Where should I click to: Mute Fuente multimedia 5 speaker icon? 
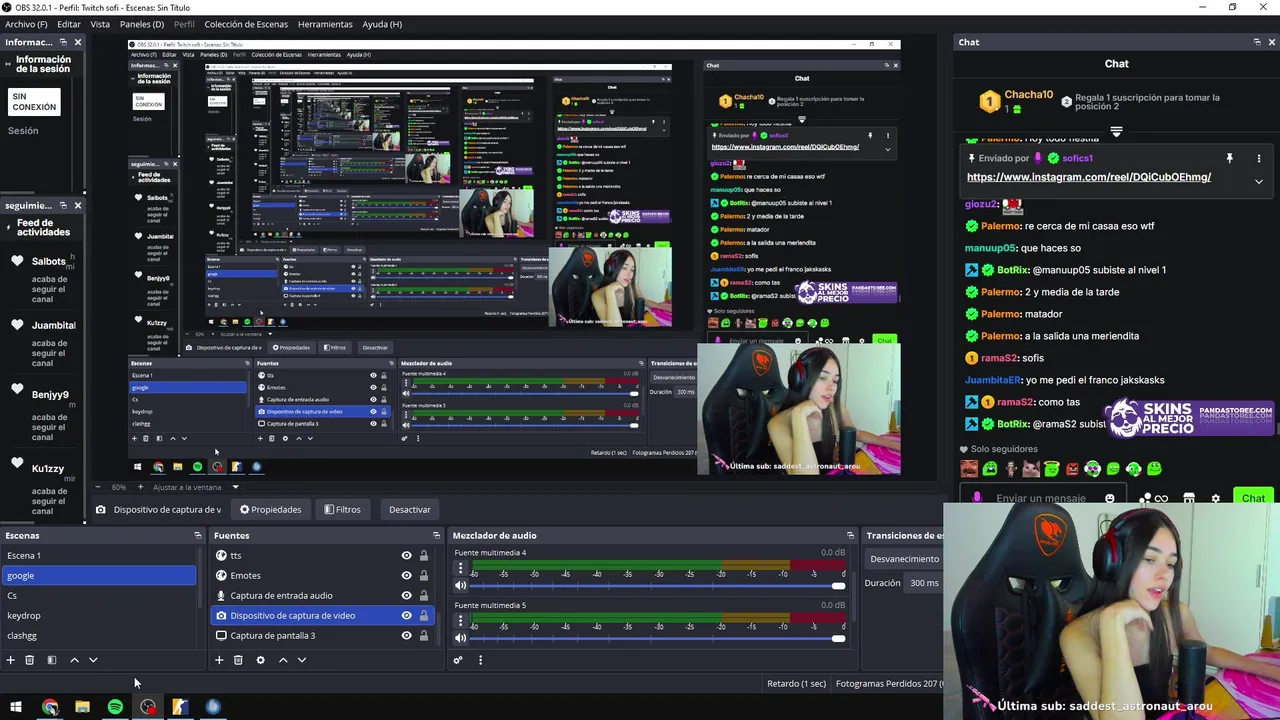(x=461, y=638)
